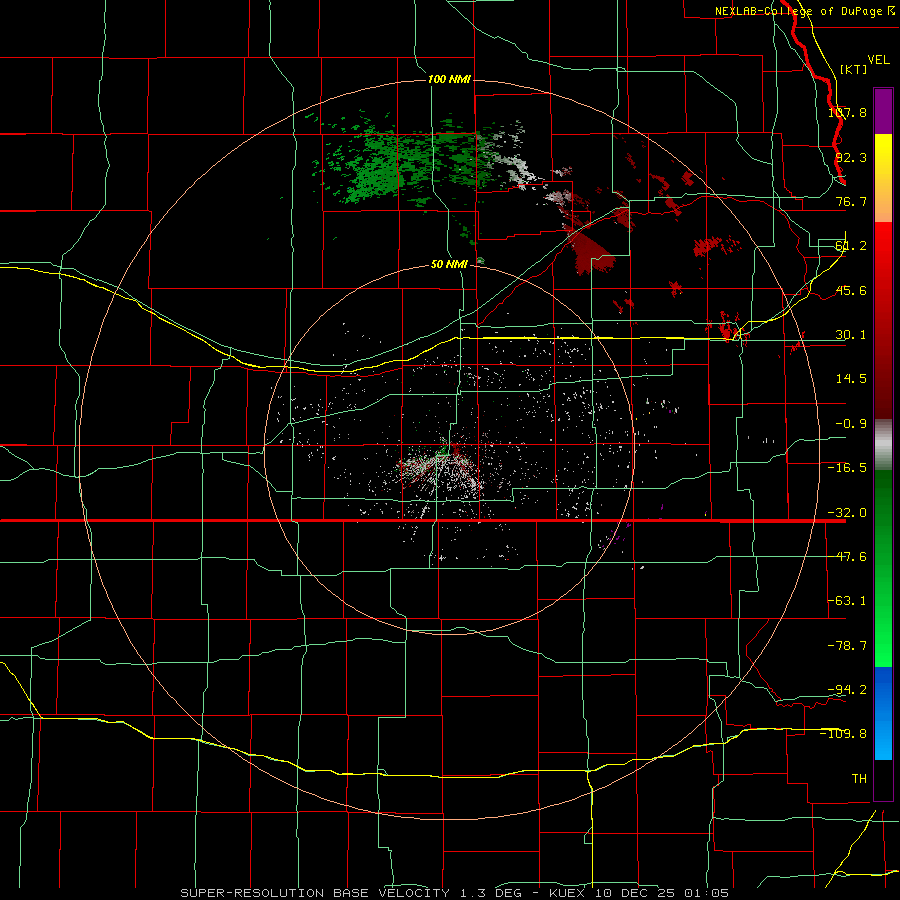This screenshot has width=900, height=900.
Task: Select the -0.9 velocity scale value
Action: (851, 424)
